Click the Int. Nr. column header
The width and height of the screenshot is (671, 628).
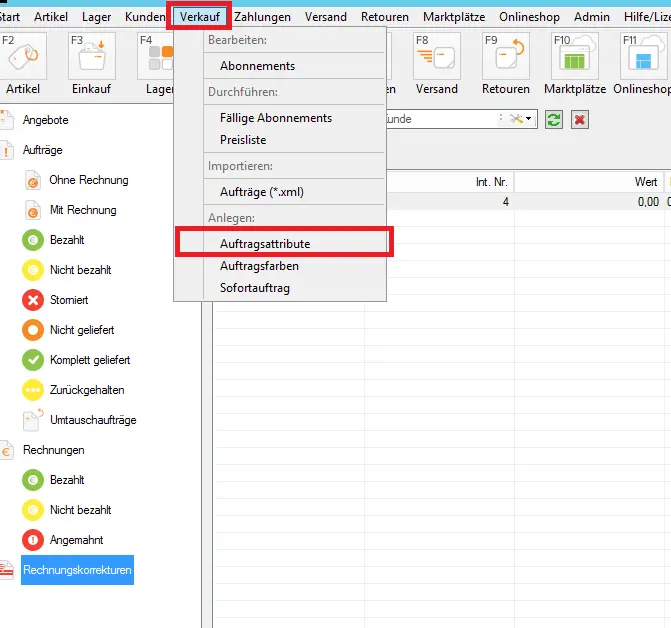pos(491,182)
